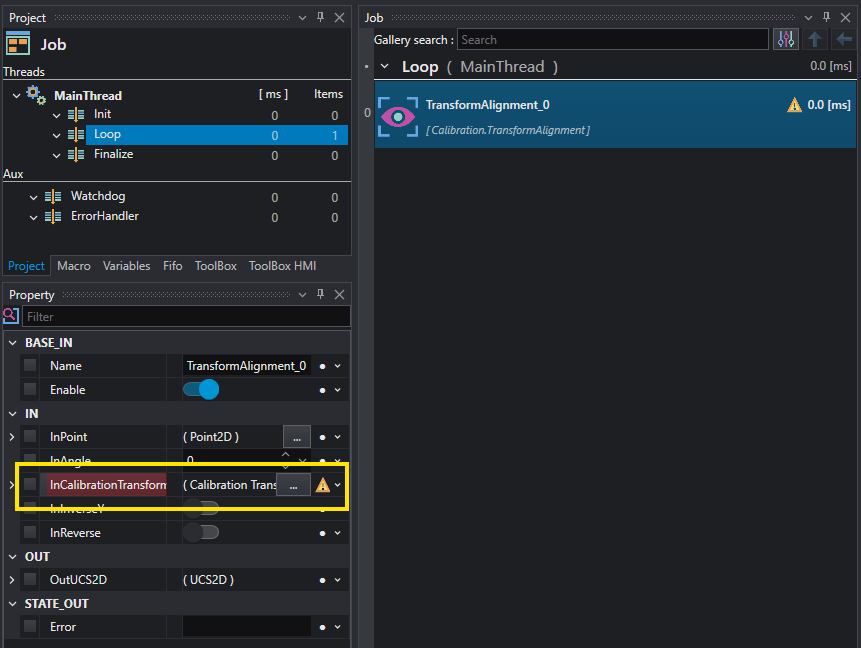This screenshot has height=648, width=861.
Task: Check the Error property checkbox
Action: coord(30,627)
